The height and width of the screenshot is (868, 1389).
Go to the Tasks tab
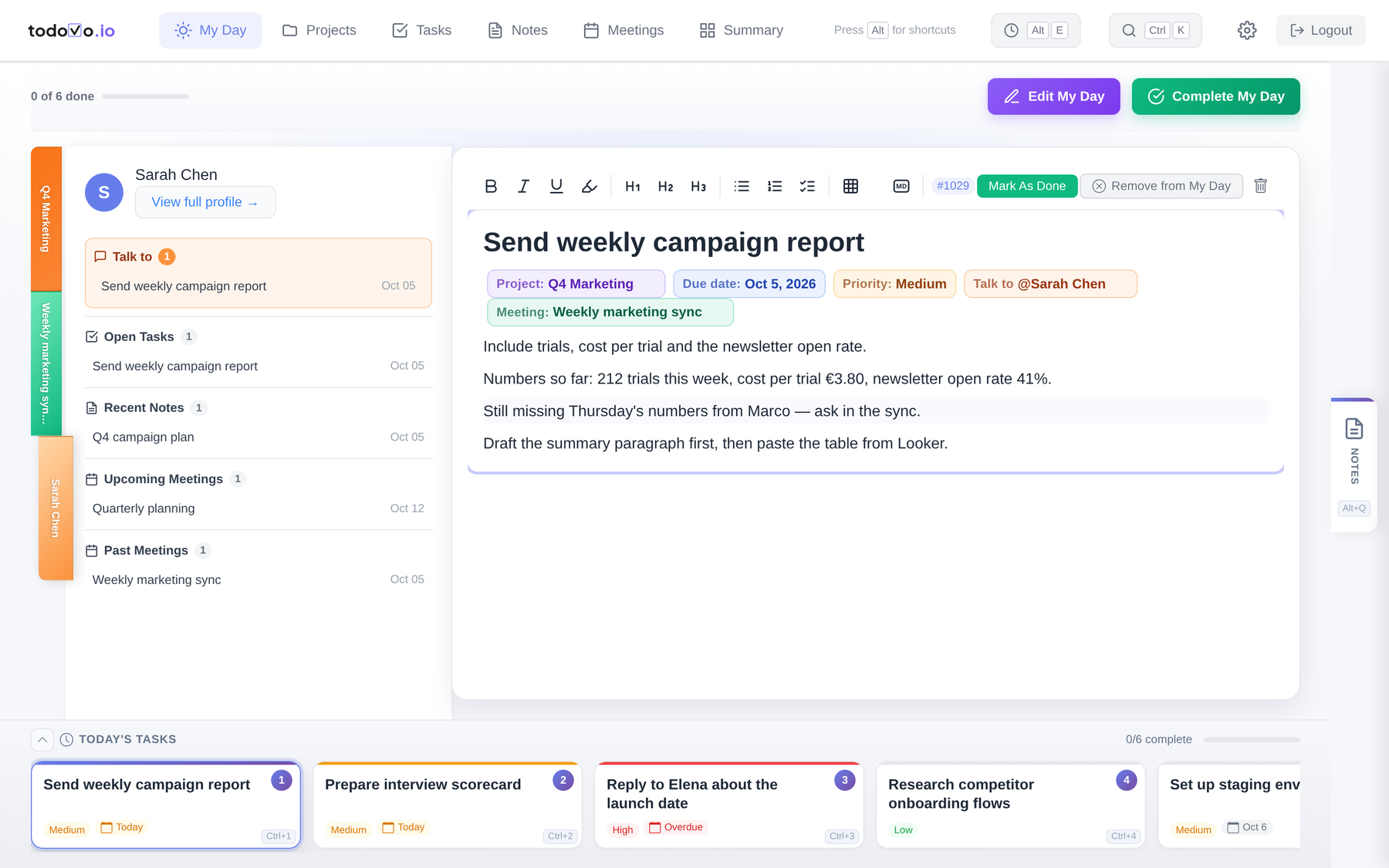[x=422, y=30]
